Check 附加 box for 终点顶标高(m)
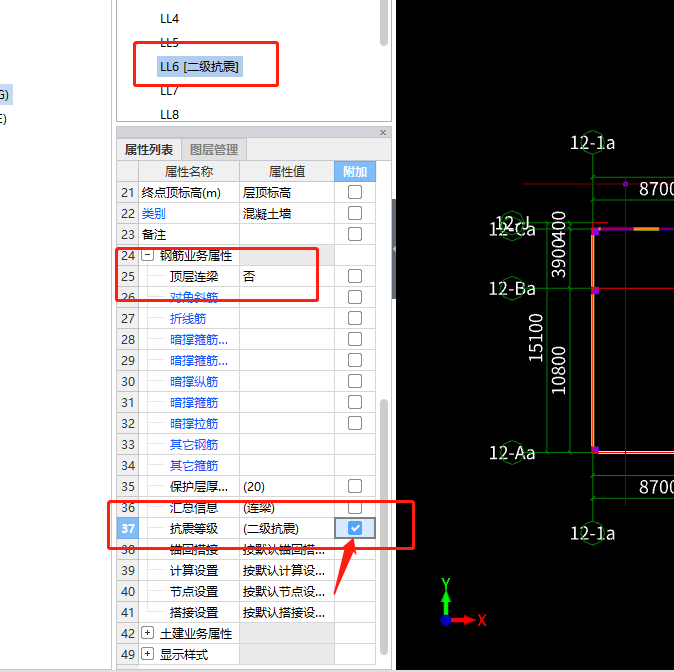 pyautogui.click(x=355, y=192)
